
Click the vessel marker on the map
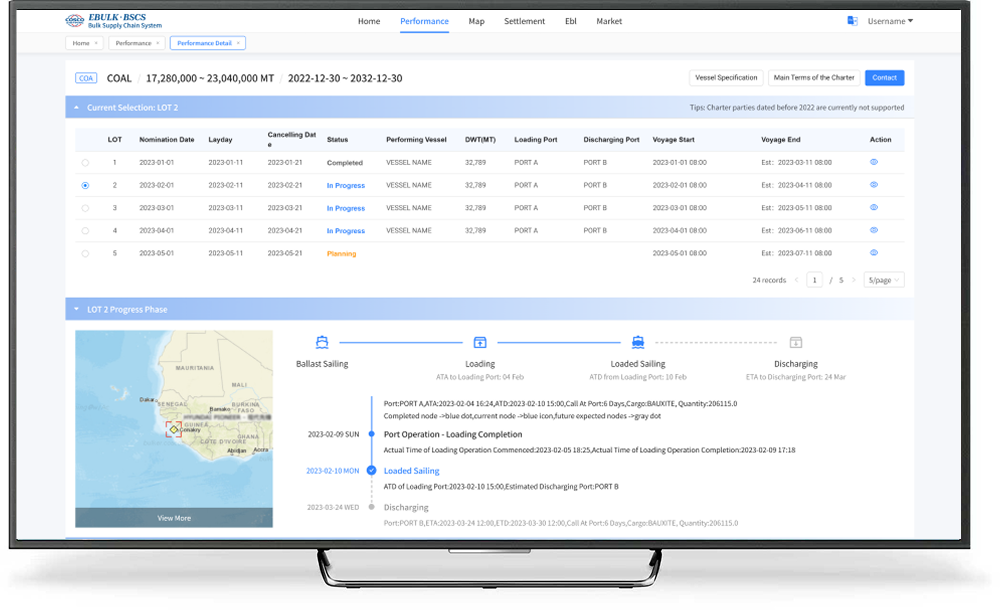tap(173, 429)
